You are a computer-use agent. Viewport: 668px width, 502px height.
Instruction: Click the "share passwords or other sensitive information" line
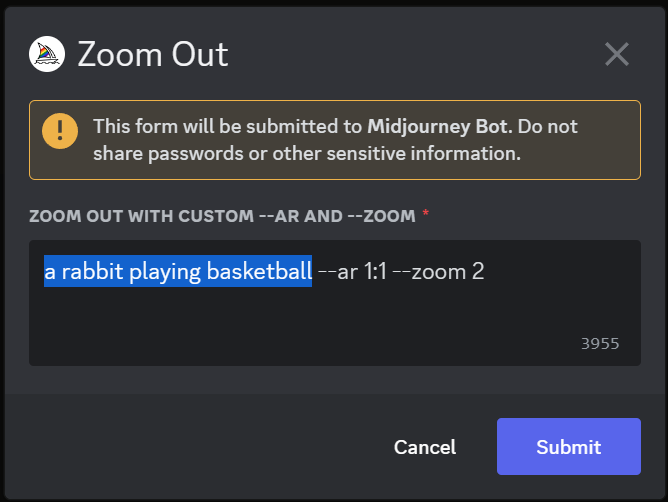[x=307, y=153]
